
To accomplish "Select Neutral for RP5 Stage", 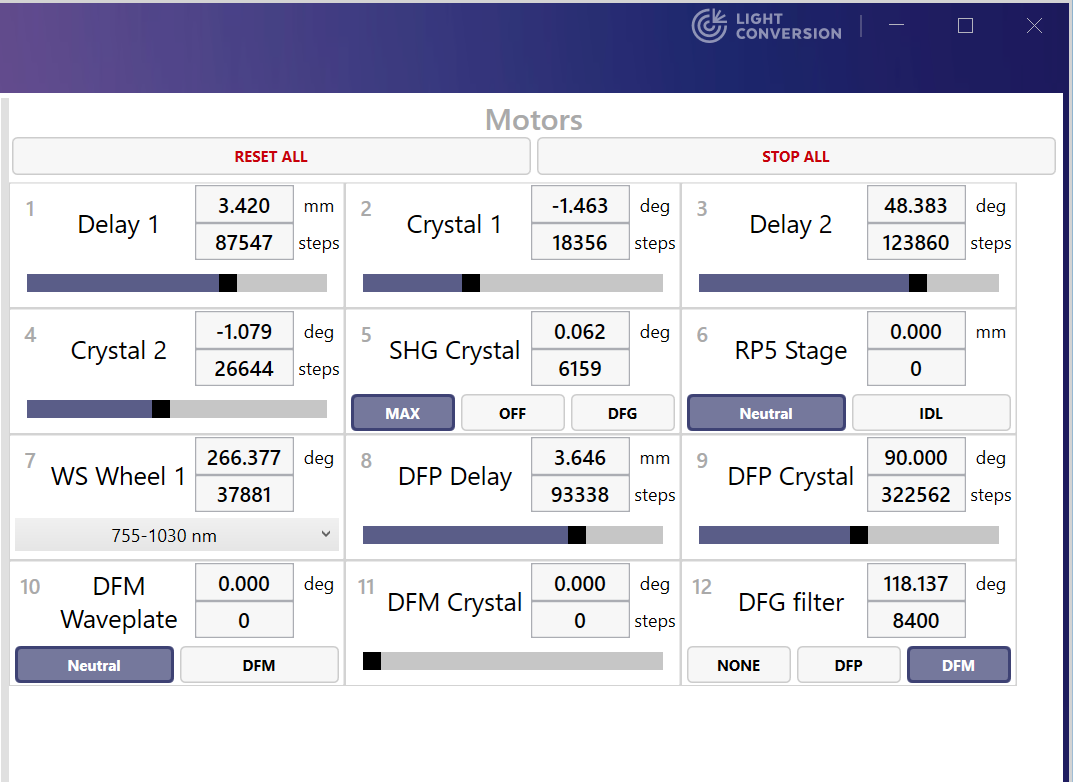I will point(766,413).
